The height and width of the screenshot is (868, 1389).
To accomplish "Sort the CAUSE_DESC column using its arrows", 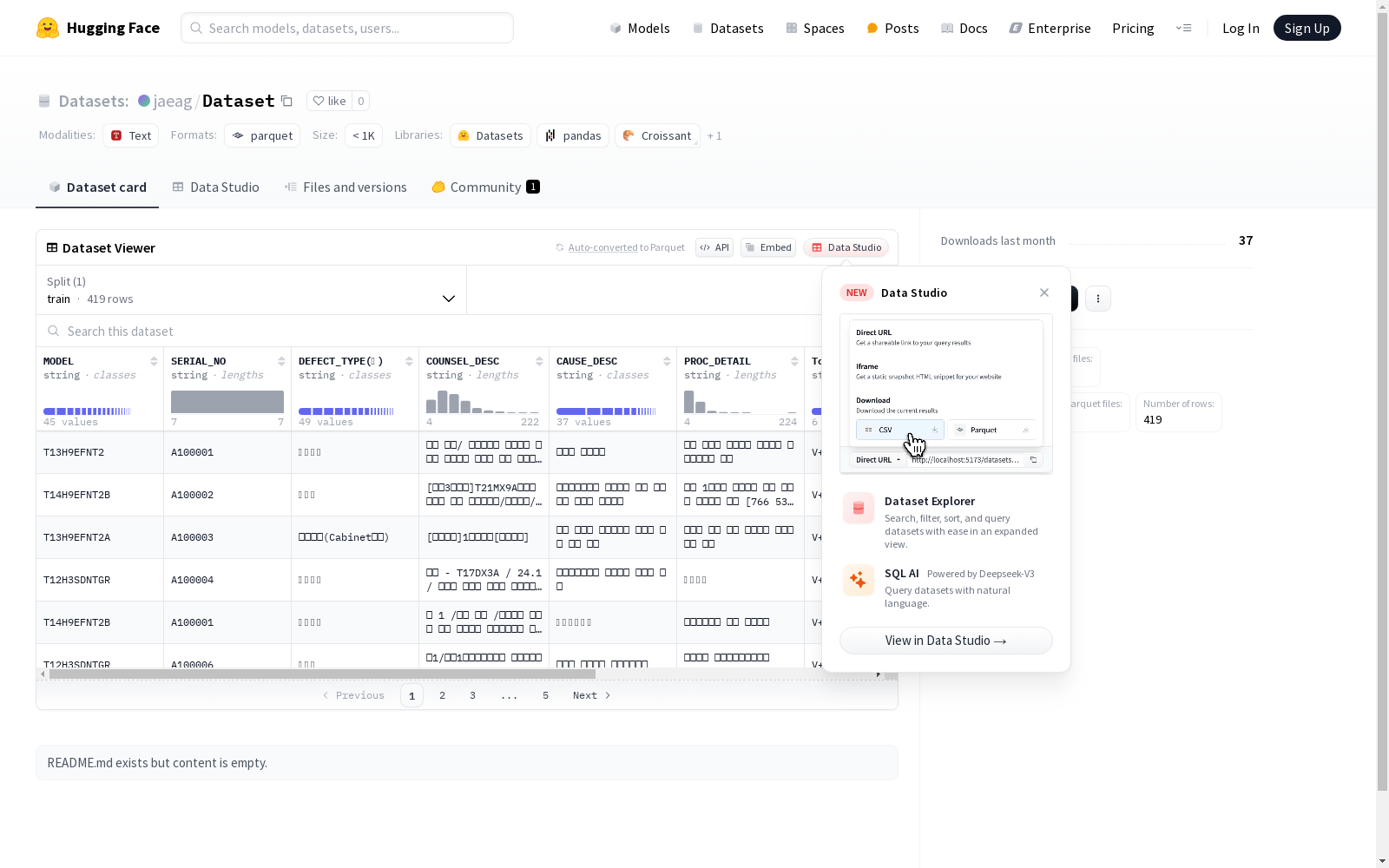I will (667, 361).
